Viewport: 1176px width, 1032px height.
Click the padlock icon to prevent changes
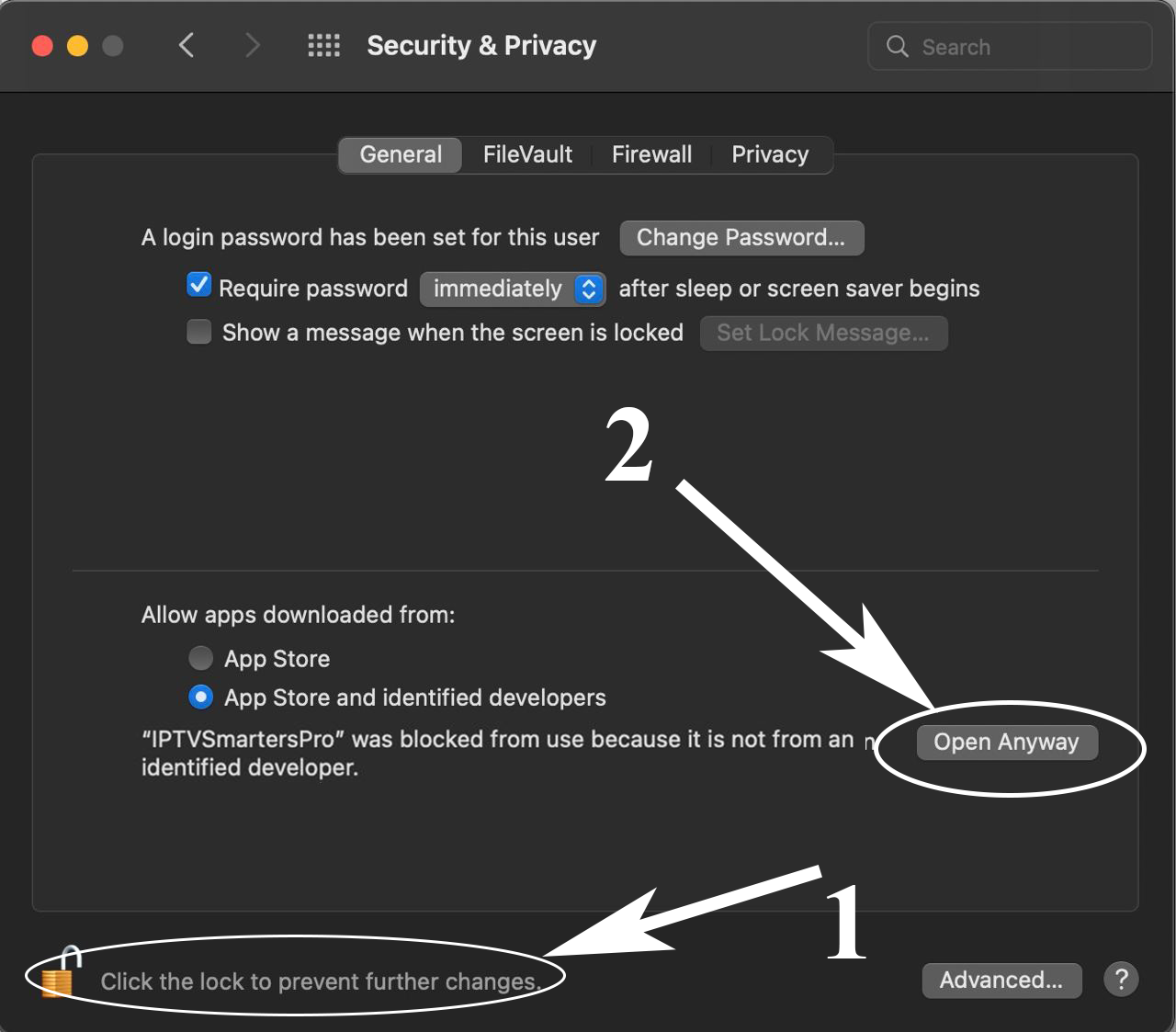coord(59,974)
